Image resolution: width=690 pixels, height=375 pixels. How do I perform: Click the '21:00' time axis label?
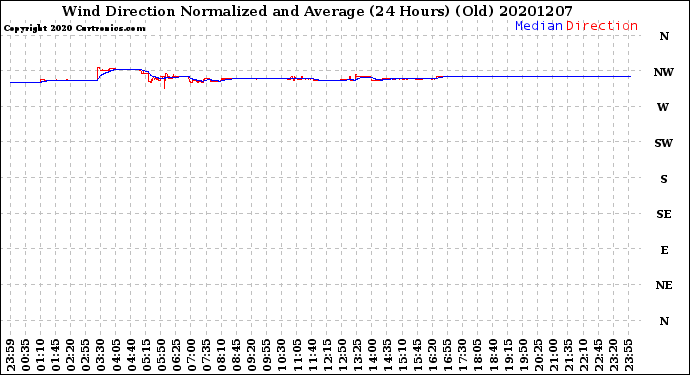click(x=553, y=355)
